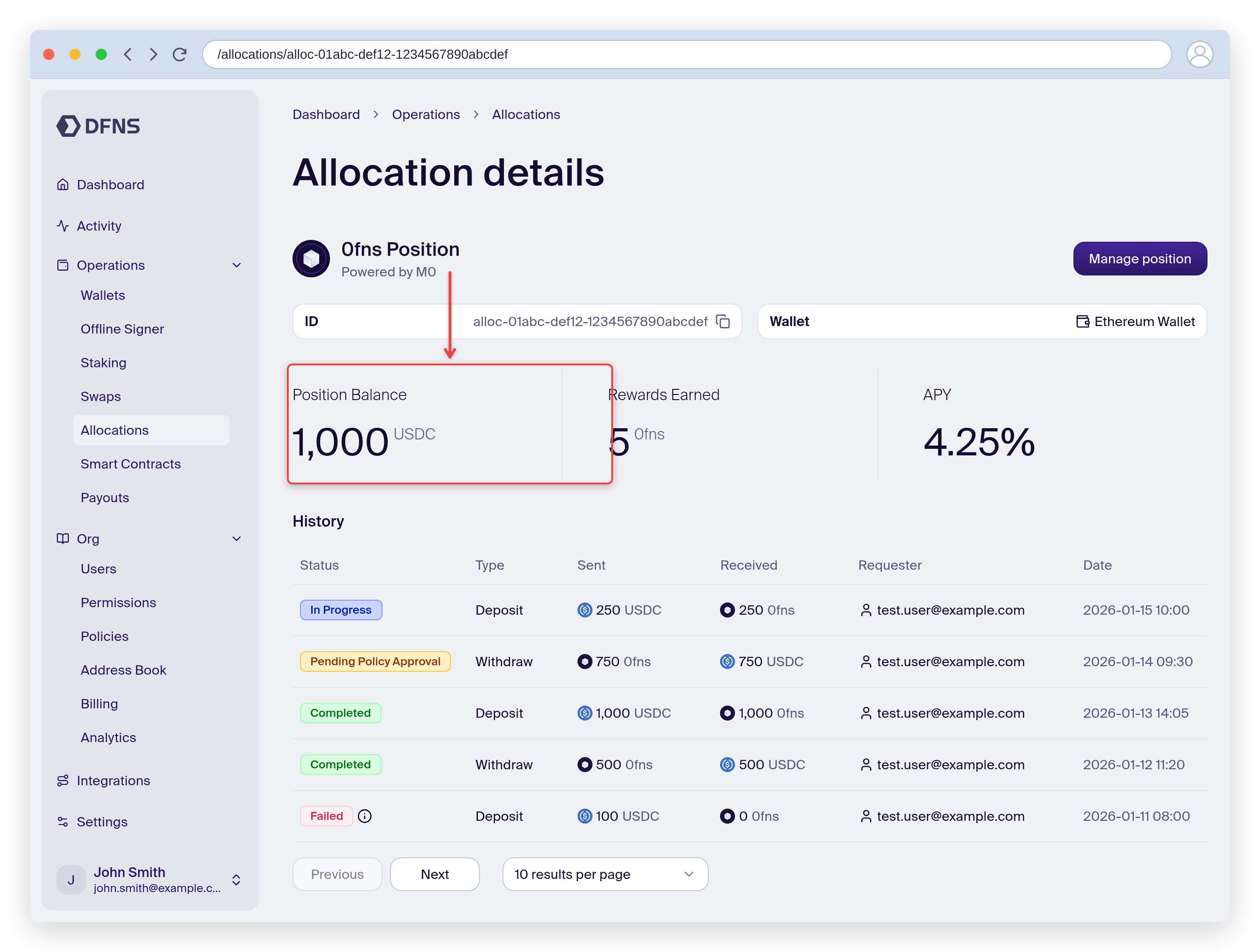1260x952 pixels.
Task: Open Payouts in the sidebar
Action: (105, 498)
